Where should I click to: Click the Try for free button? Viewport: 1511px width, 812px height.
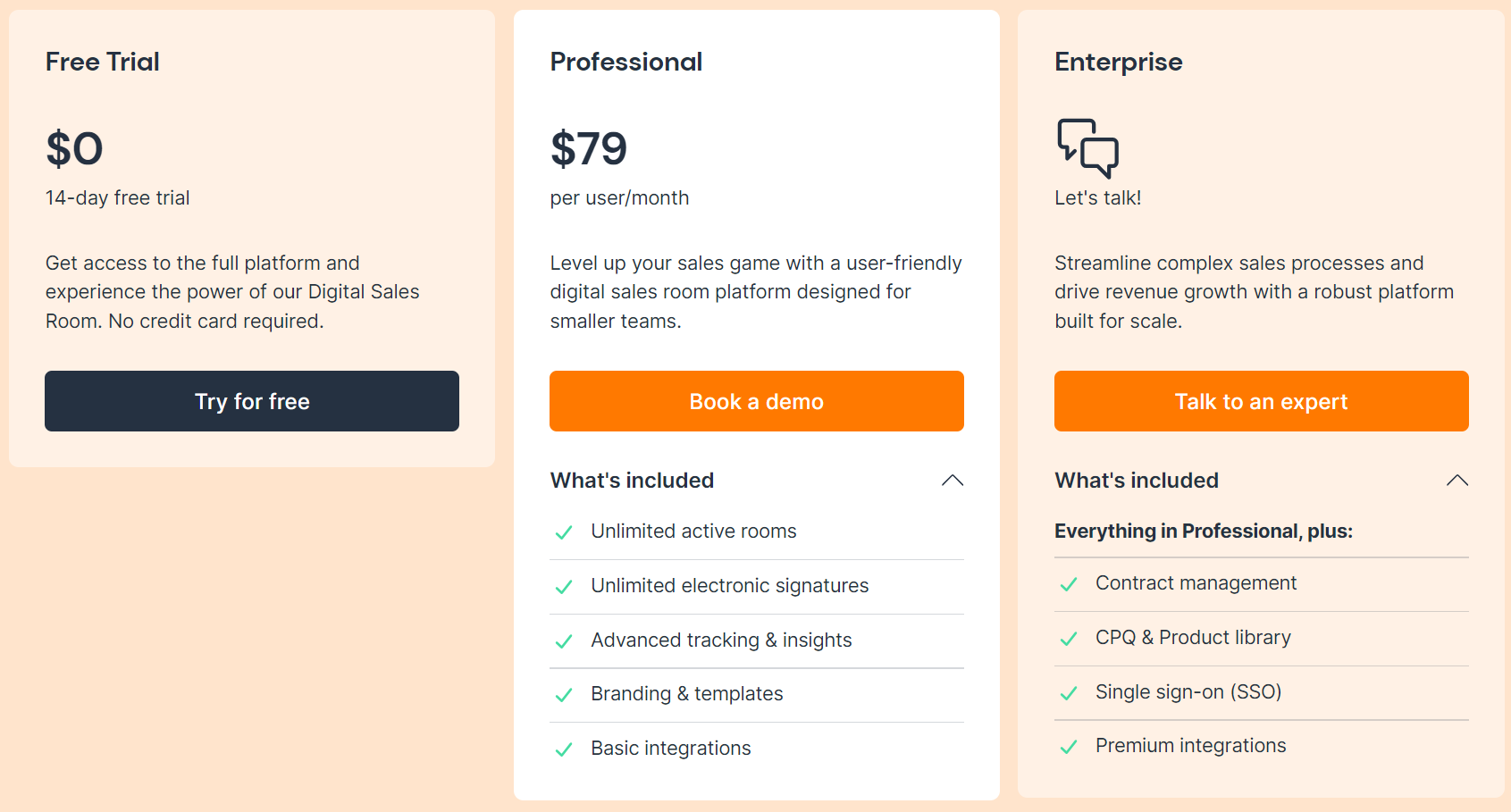[251, 401]
